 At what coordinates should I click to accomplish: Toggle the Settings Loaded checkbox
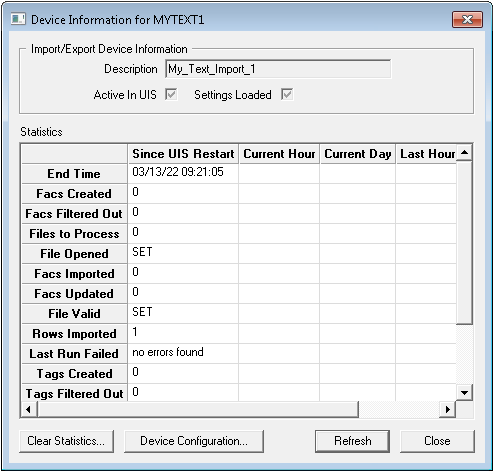[x=287, y=95]
